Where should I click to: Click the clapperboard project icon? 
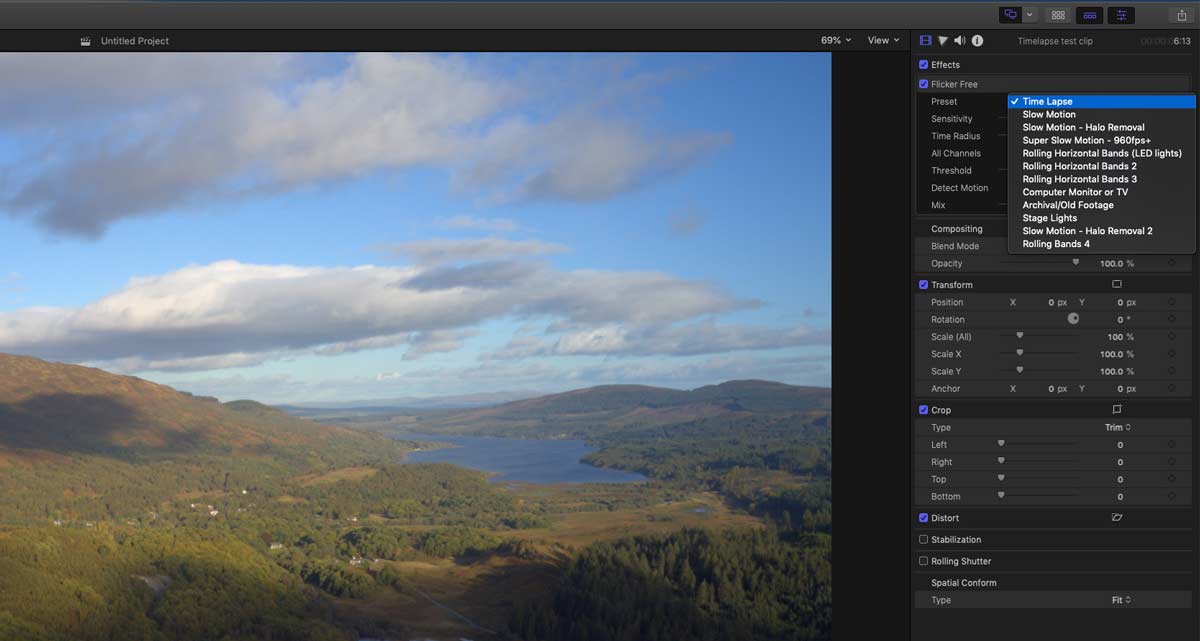click(86, 41)
